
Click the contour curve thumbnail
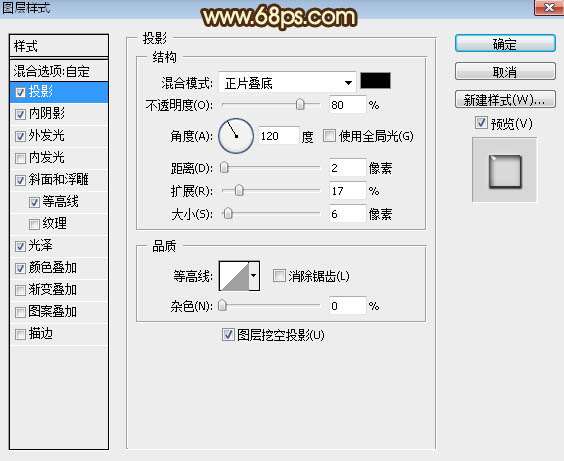click(x=234, y=276)
